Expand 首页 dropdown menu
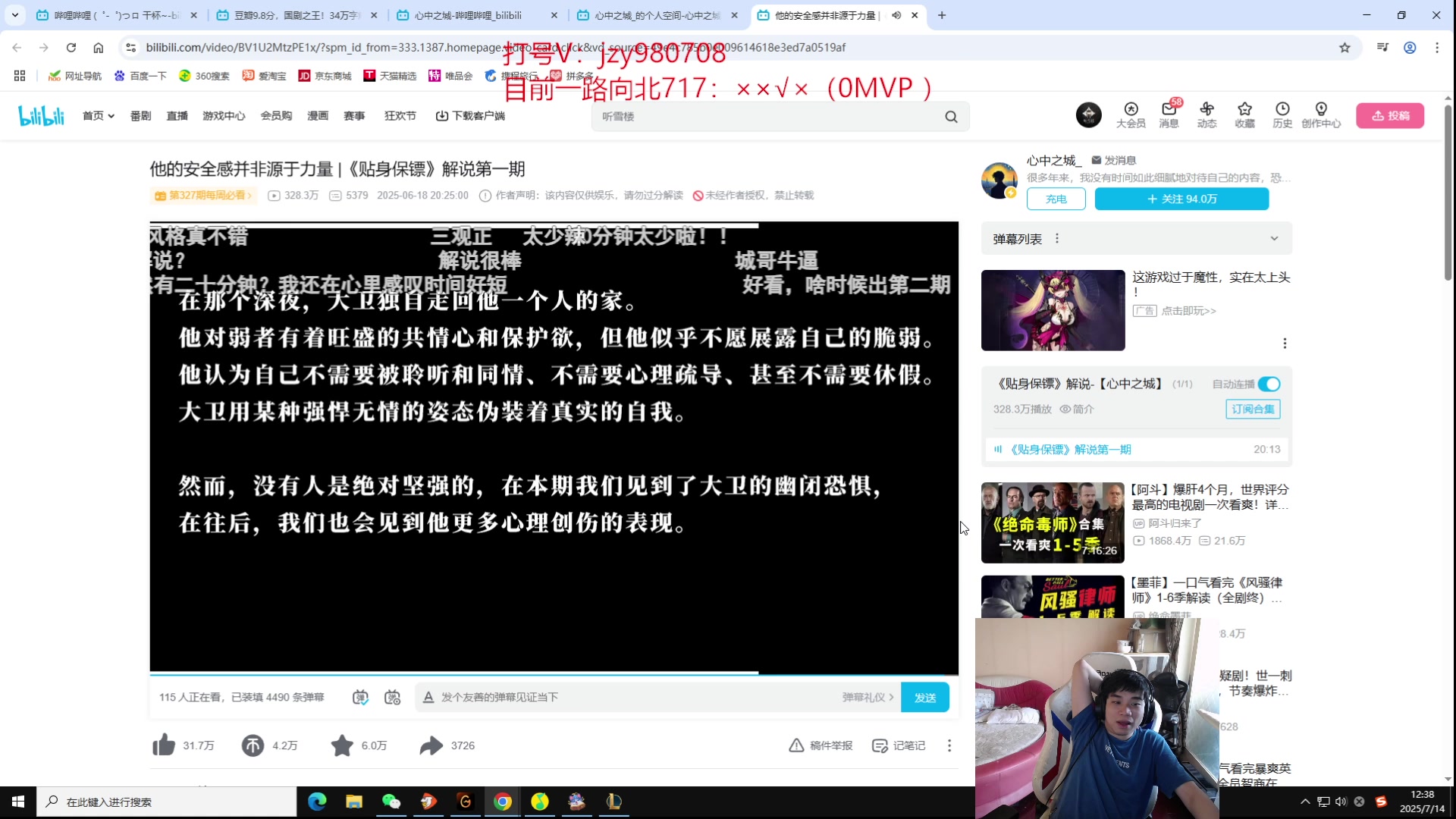This screenshot has height=819, width=1456. coord(99,116)
